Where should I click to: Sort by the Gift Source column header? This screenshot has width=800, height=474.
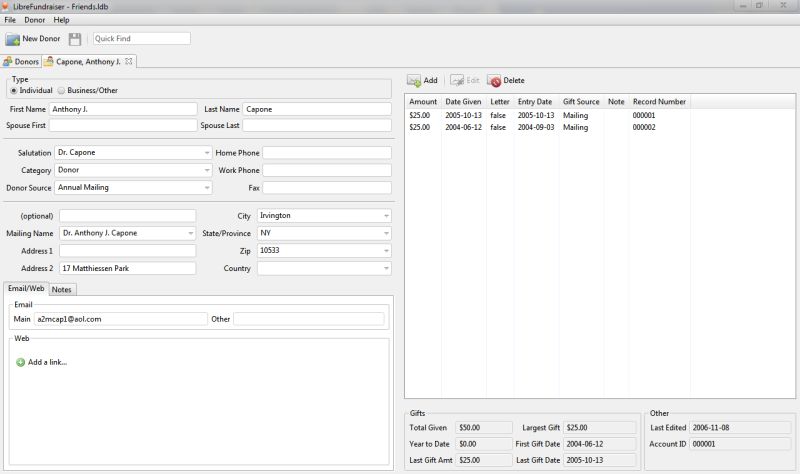point(581,102)
